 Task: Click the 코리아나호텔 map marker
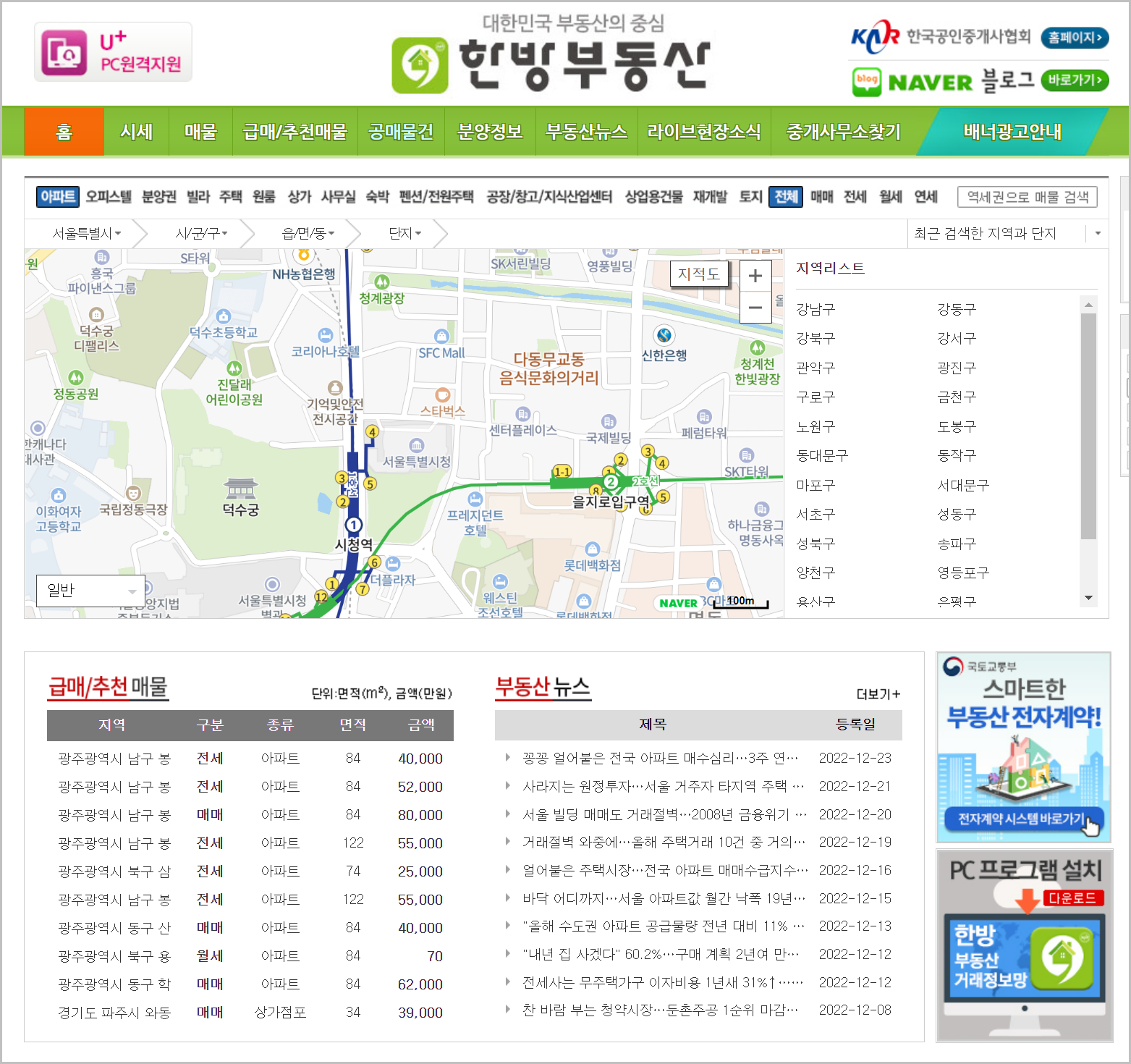(325, 334)
